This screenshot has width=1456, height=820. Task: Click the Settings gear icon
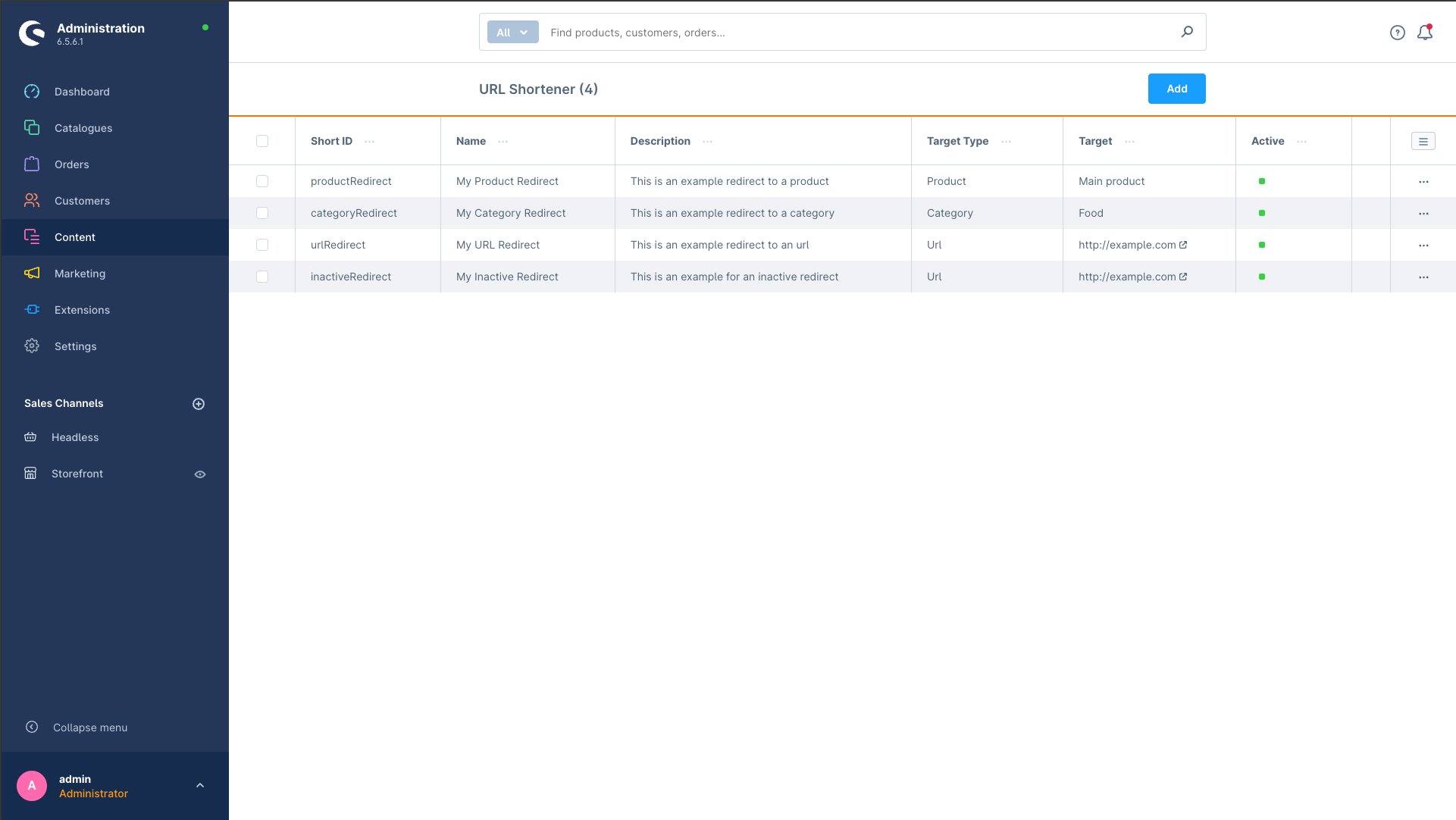pyautogui.click(x=32, y=346)
